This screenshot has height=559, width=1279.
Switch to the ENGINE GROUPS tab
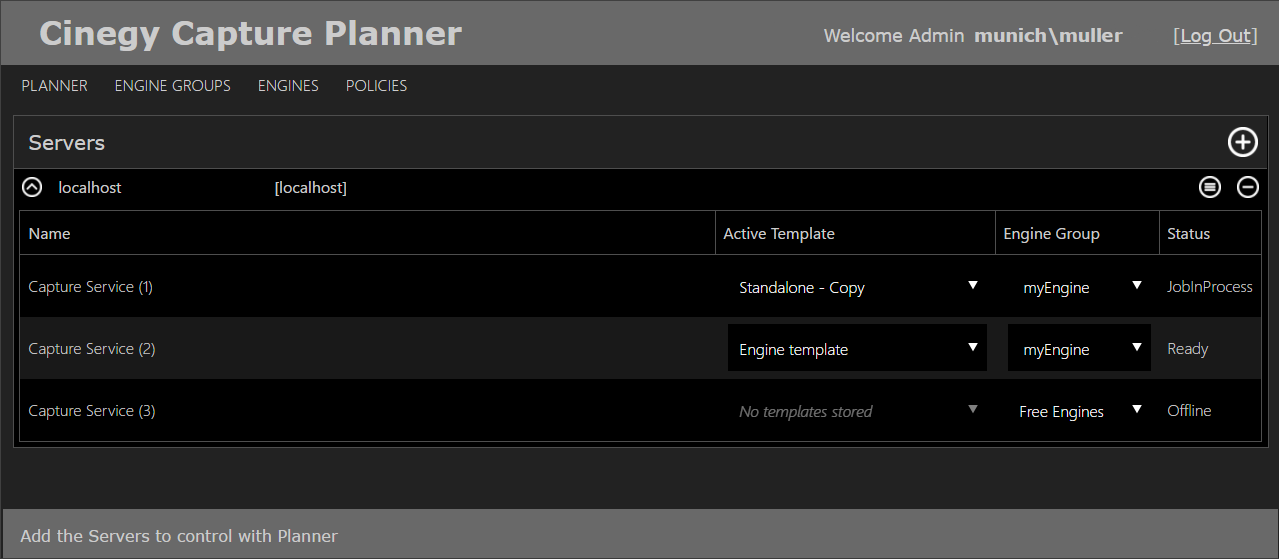pyautogui.click(x=173, y=86)
